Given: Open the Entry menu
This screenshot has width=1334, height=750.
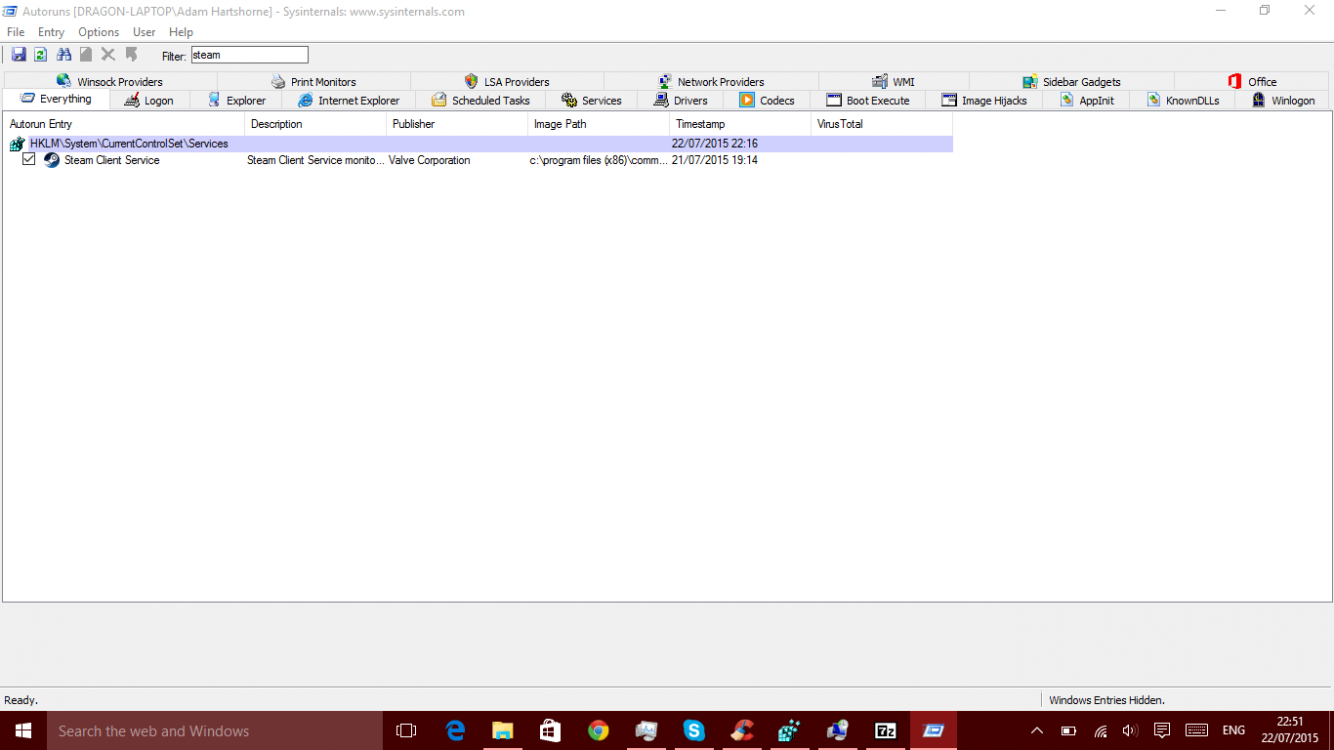Looking at the screenshot, I should point(51,32).
